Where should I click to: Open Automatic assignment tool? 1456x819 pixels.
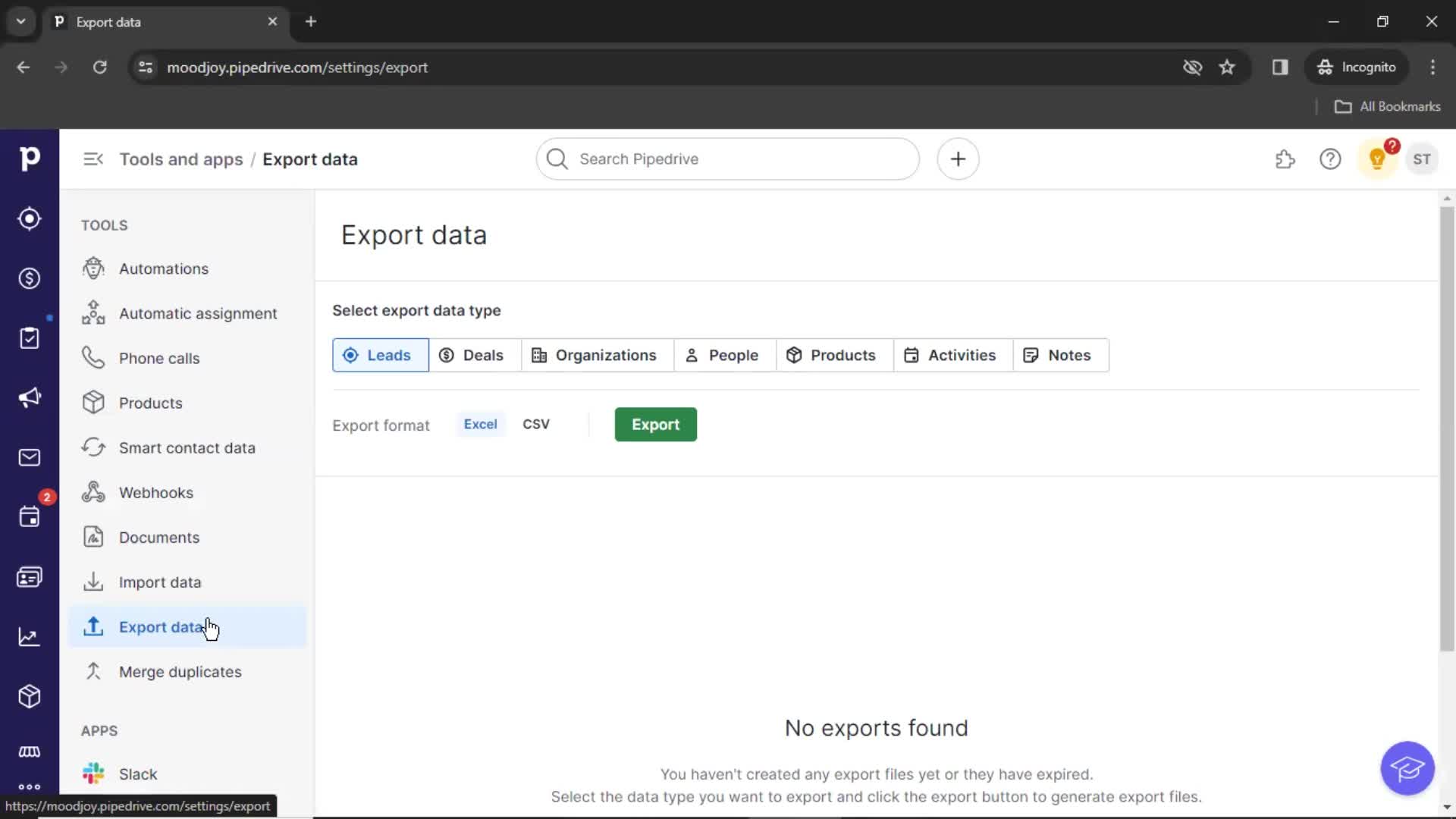(198, 313)
